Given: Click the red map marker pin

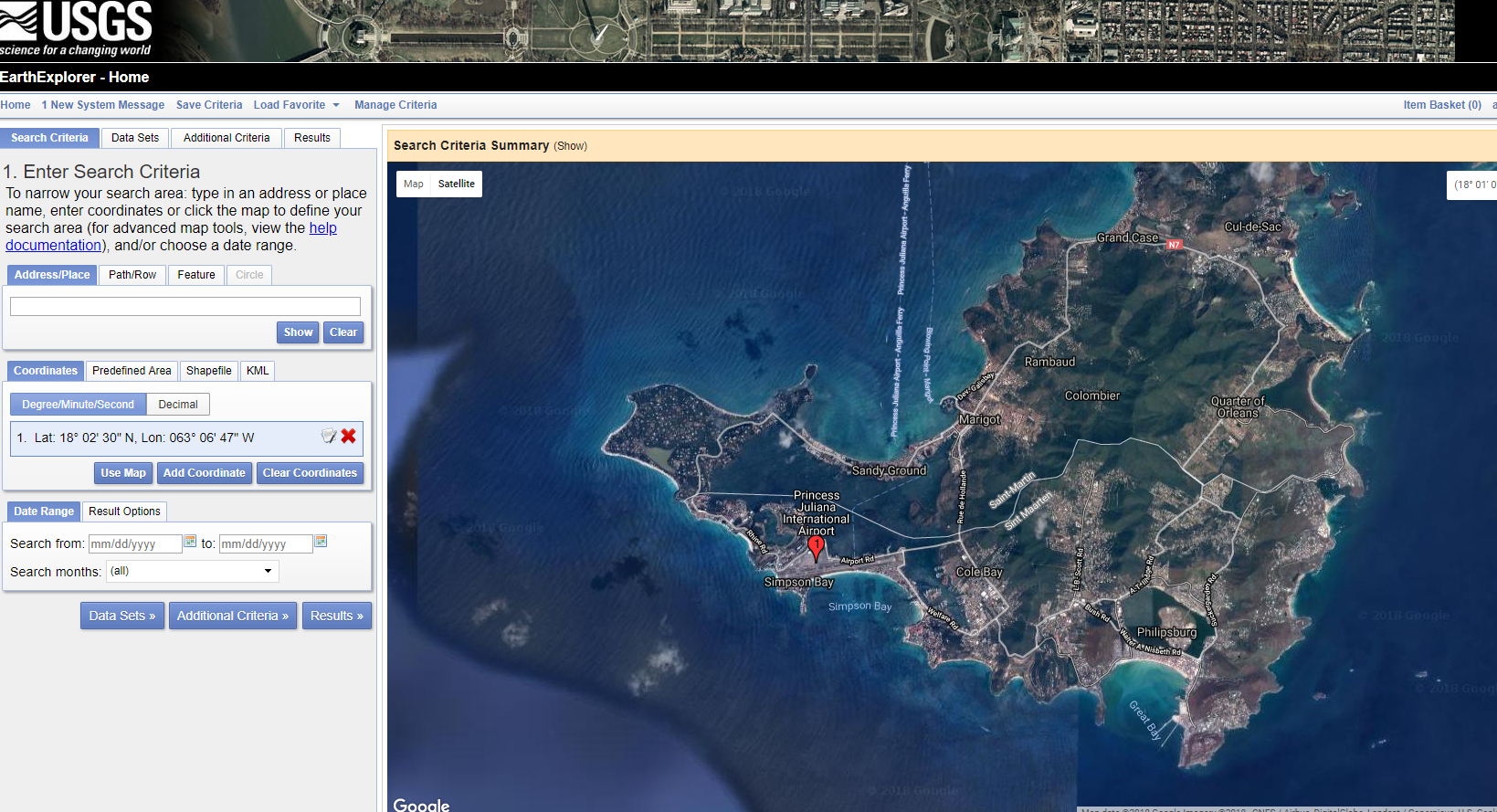Looking at the screenshot, I should point(817,547).
